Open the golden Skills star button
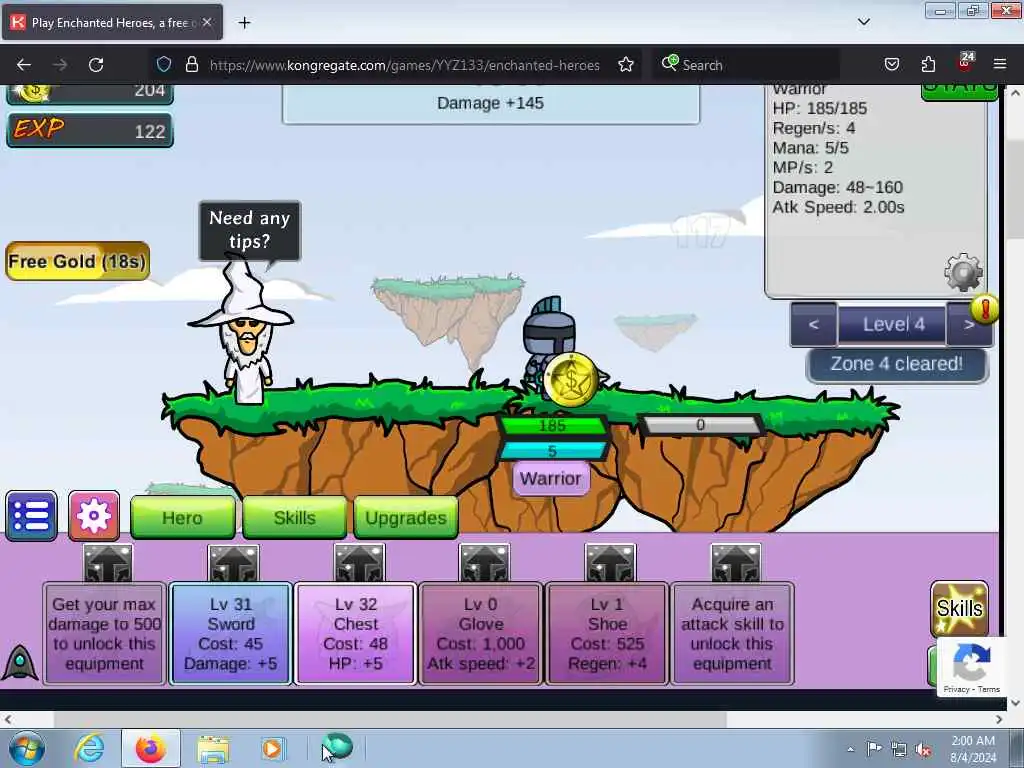 coord(959,608)
